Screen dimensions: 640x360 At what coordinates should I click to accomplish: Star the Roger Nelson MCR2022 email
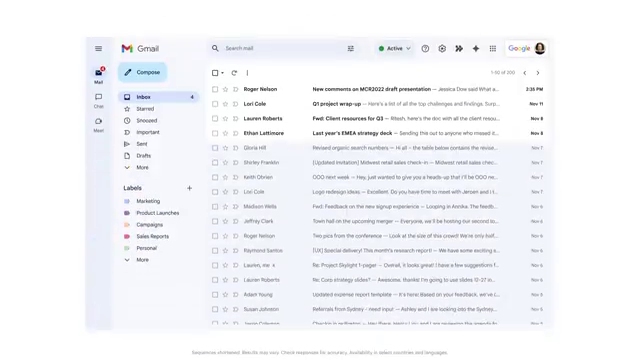tap(225, 89)
